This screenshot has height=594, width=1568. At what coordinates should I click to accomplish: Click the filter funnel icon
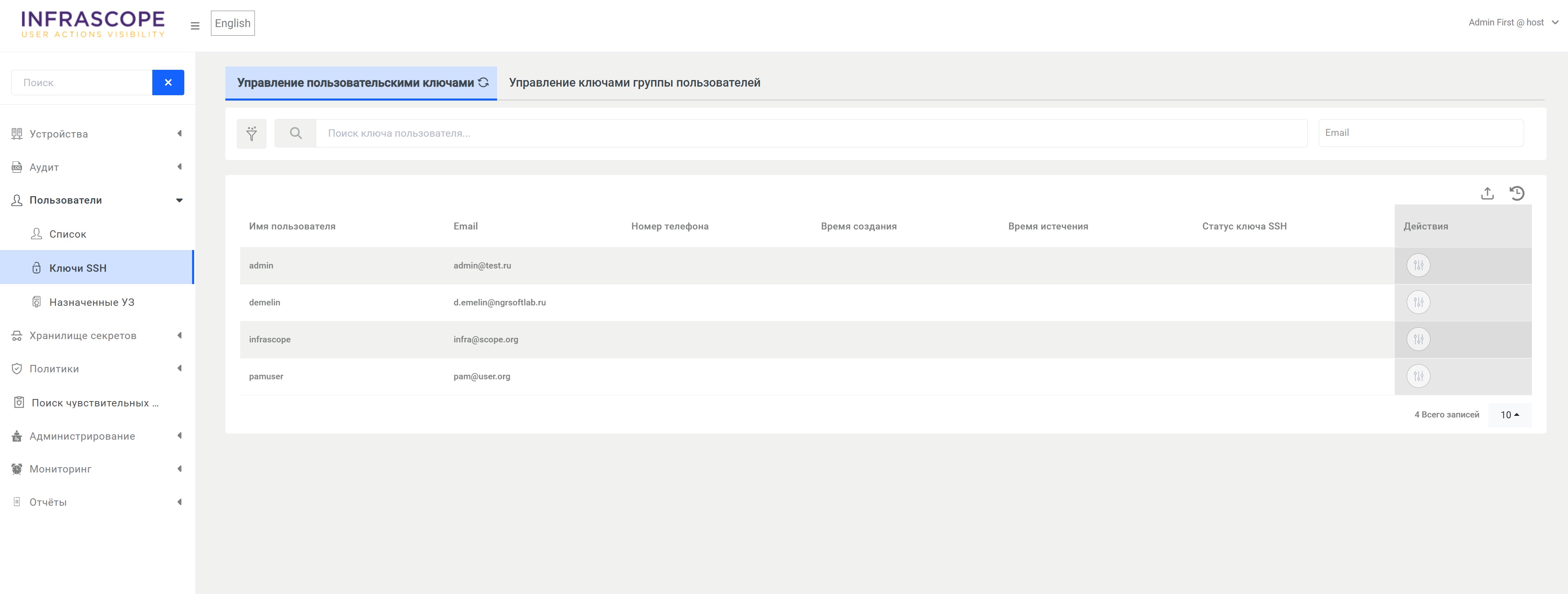pos(251,133)
